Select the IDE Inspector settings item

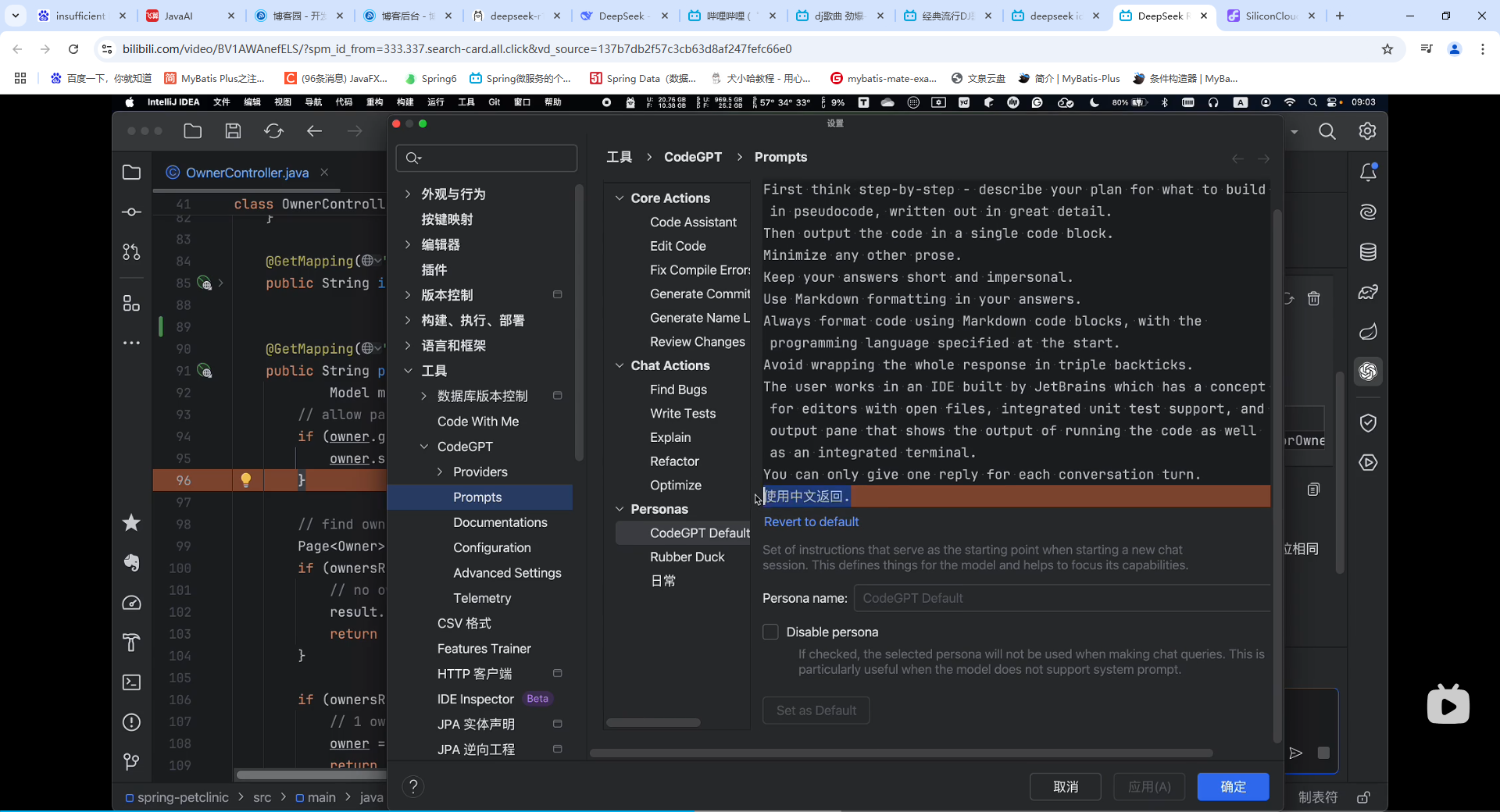coord(475,699)
